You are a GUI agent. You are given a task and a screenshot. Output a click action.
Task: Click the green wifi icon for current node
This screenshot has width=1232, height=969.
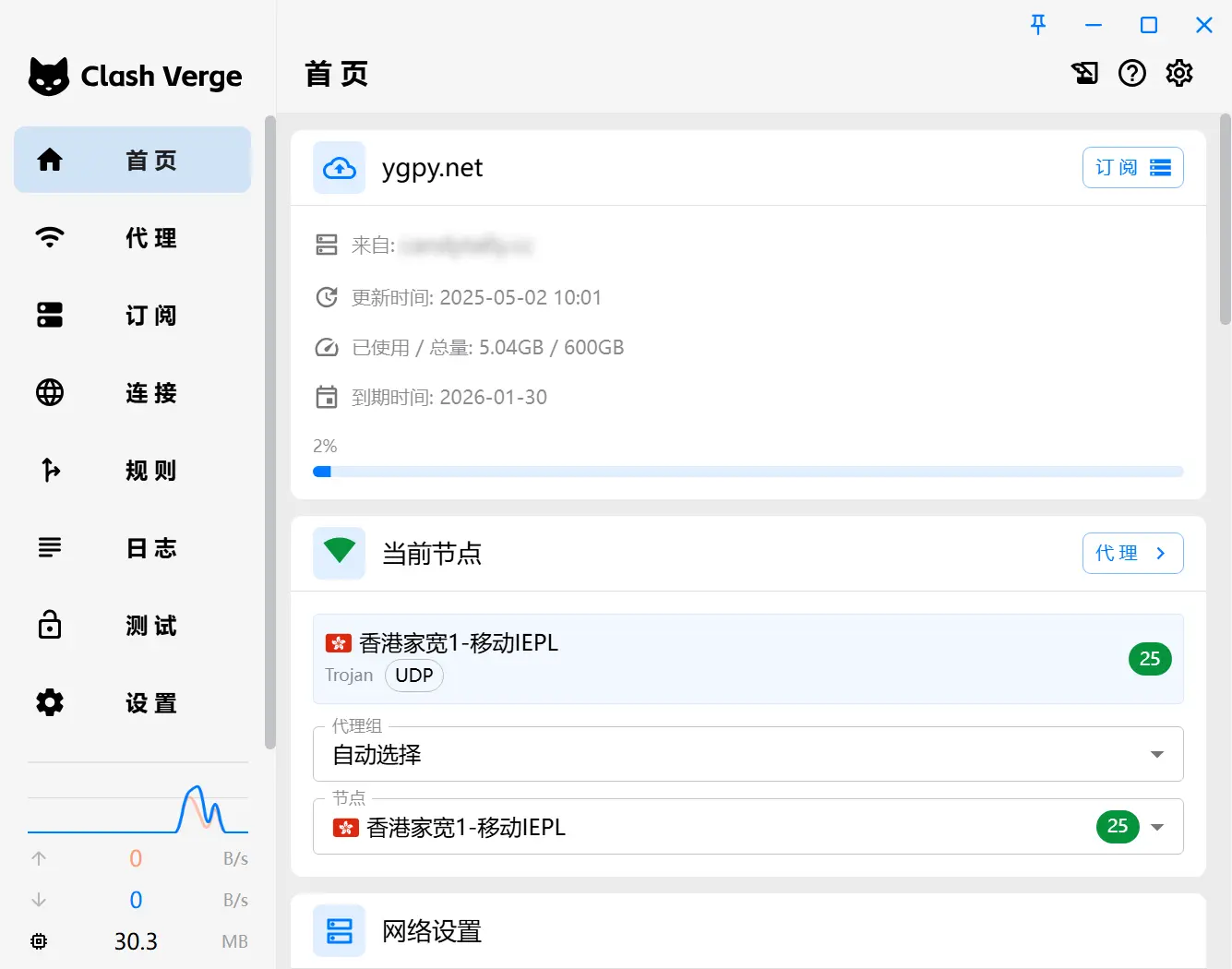340,554
